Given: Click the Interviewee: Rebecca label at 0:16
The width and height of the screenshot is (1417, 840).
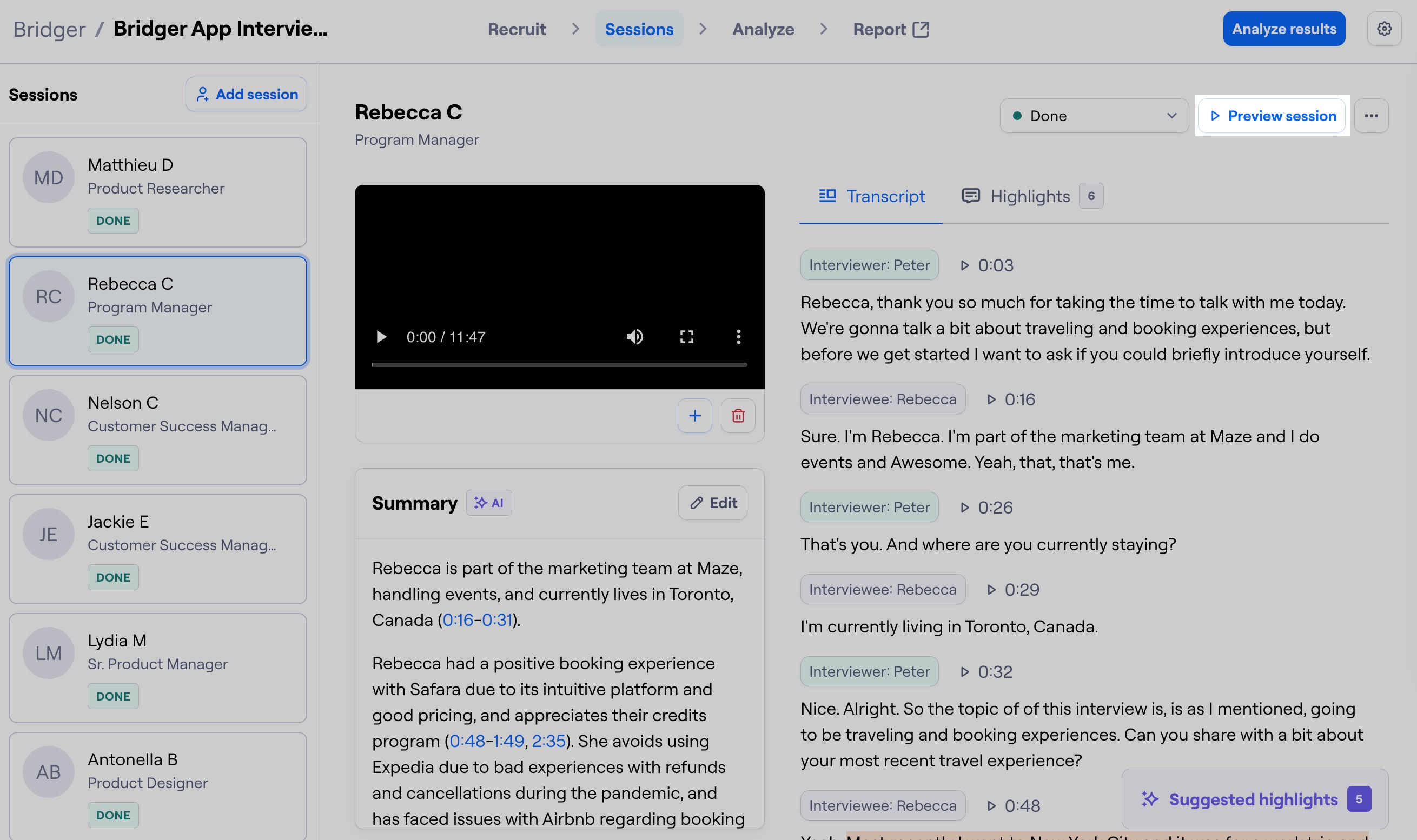Looking at the screenshot, I should 883,399.
